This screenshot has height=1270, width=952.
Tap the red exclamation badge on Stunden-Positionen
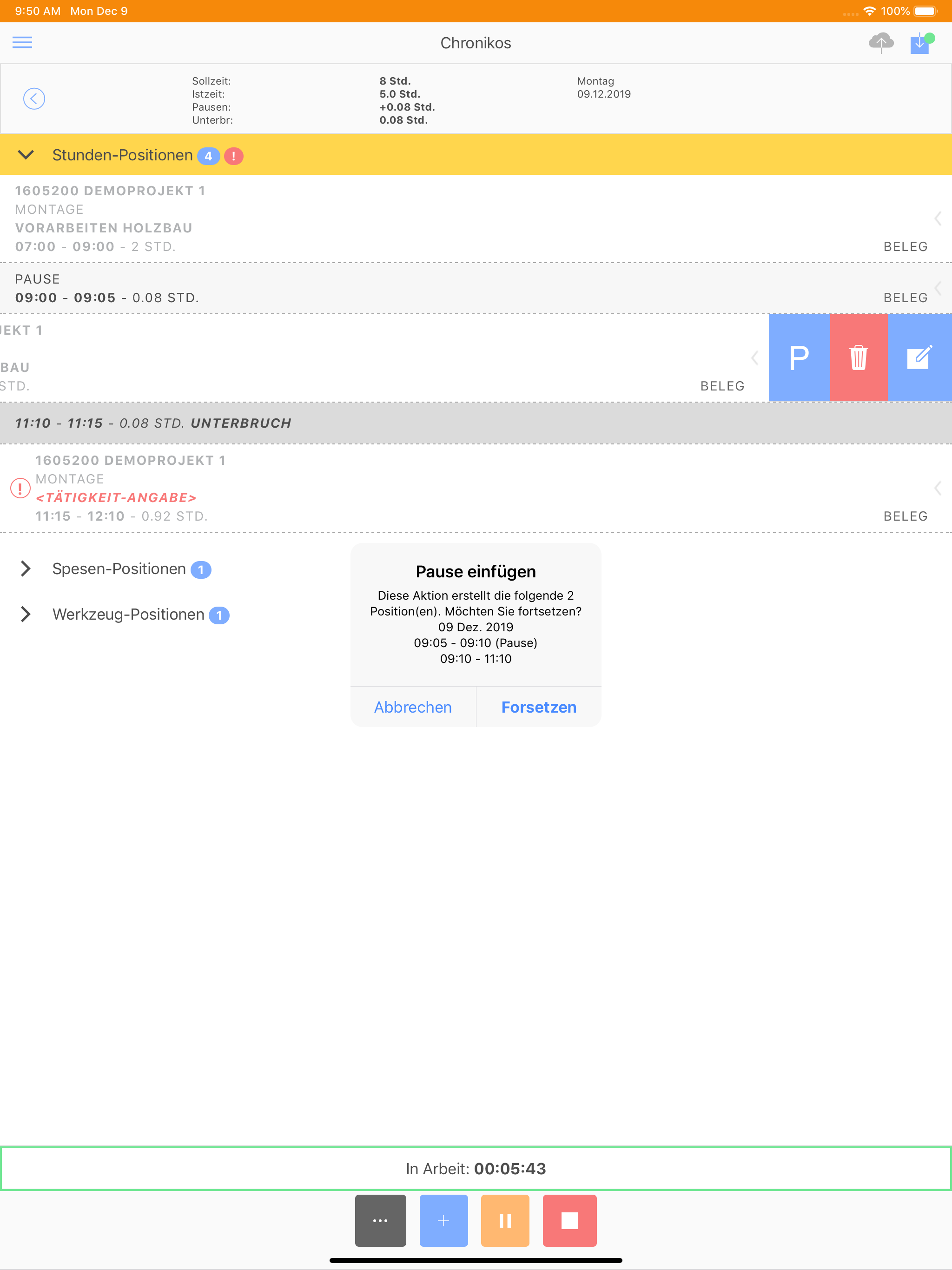[234, 156]
